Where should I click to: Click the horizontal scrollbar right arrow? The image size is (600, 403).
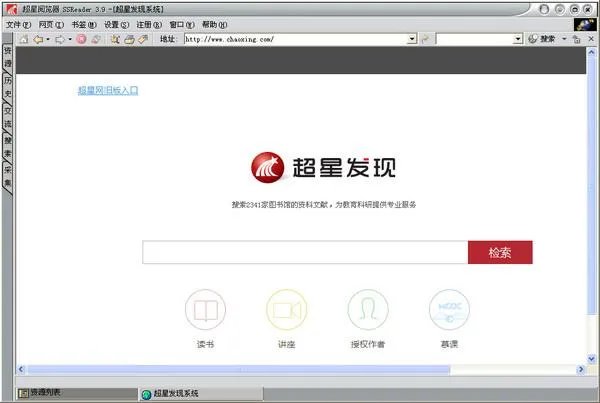coord(581,370)
